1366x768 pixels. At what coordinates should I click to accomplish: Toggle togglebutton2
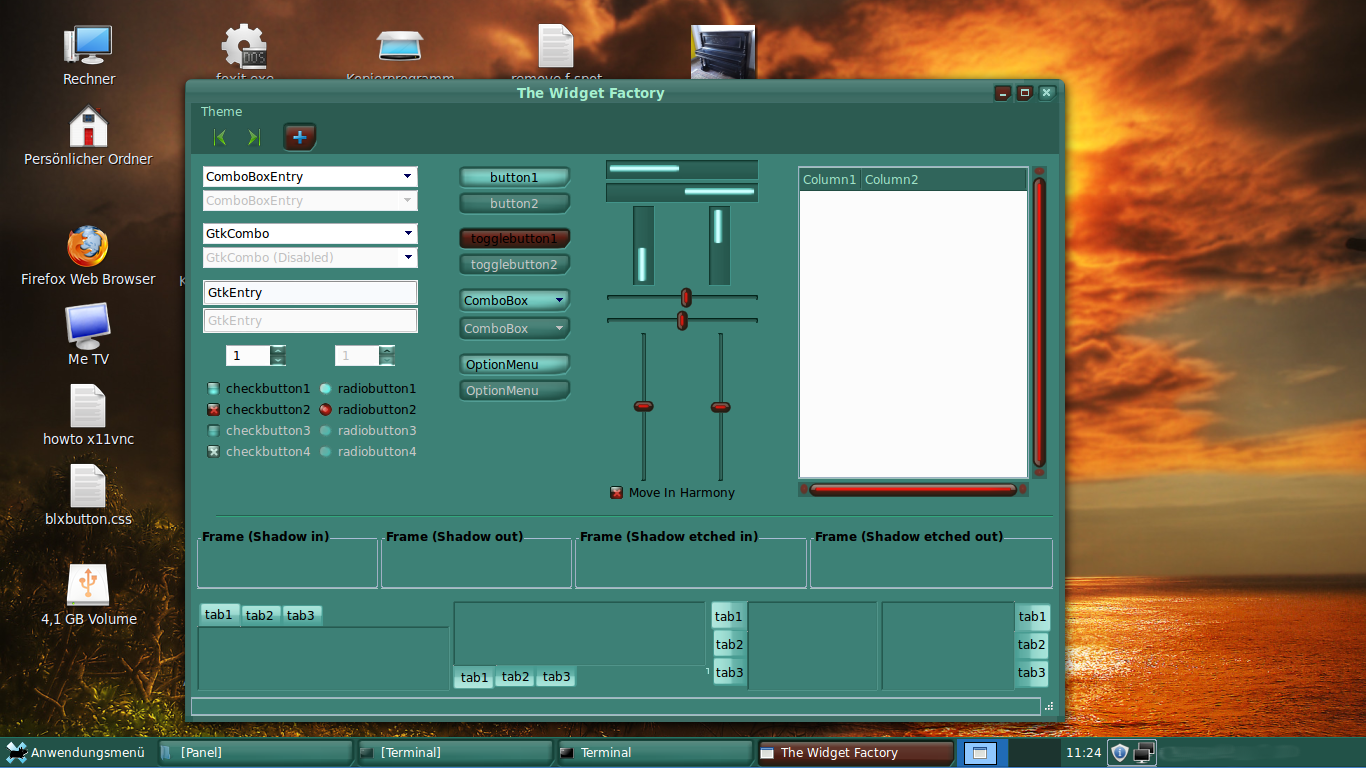click(514, 264)
